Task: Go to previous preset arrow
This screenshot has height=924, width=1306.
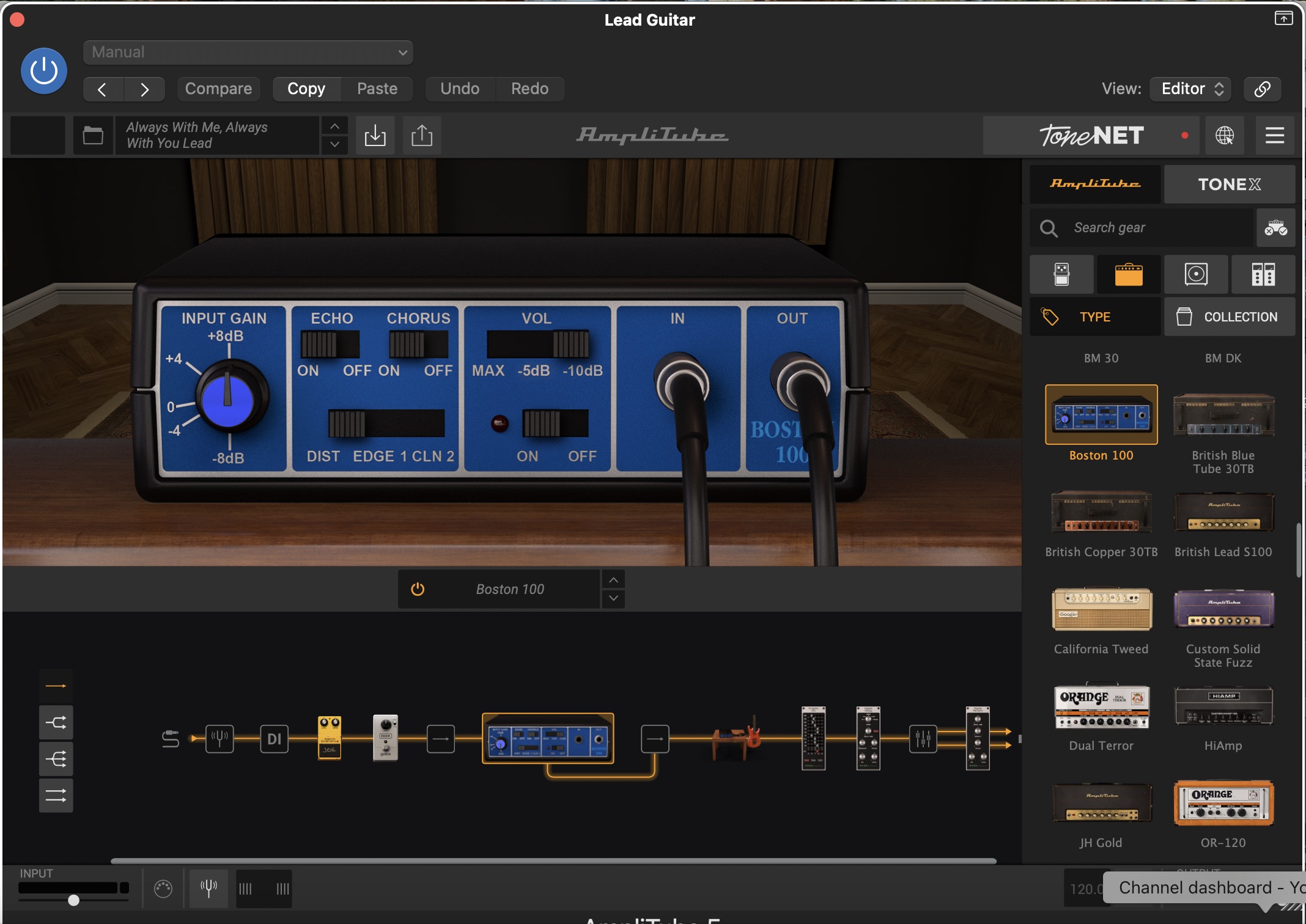Action: click(103, 89)
